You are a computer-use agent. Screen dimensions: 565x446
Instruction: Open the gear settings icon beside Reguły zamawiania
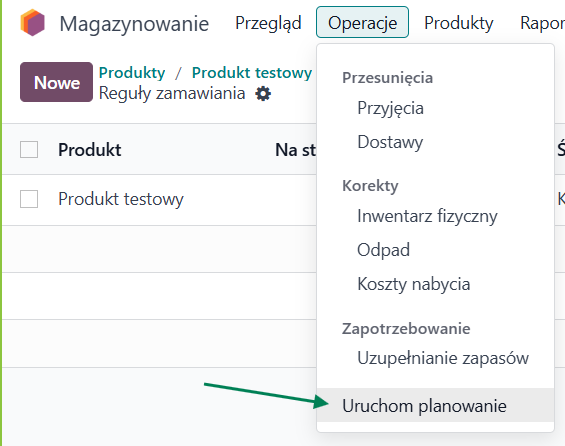tap(263, 94)
